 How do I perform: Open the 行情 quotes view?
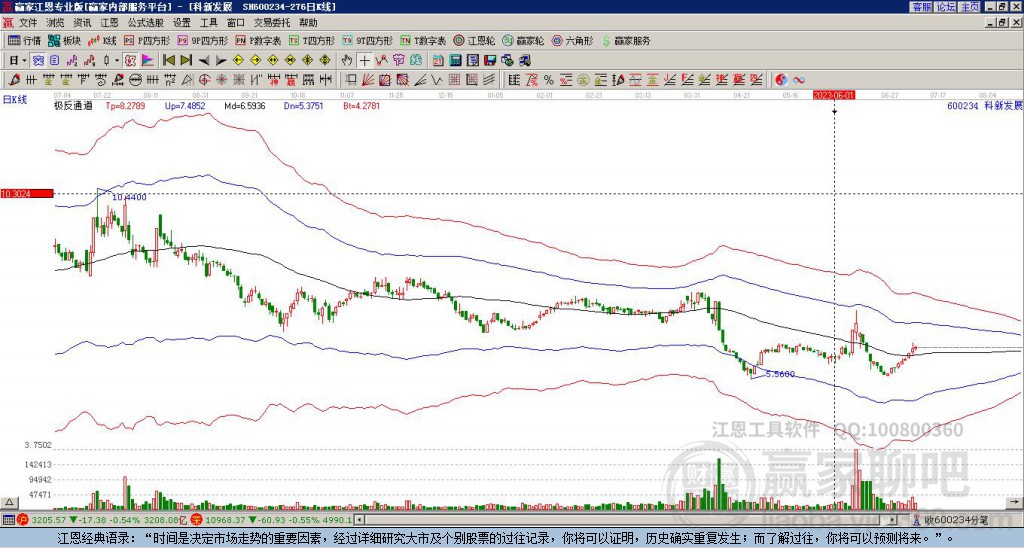pyautogui.click(x=25, y=40)
